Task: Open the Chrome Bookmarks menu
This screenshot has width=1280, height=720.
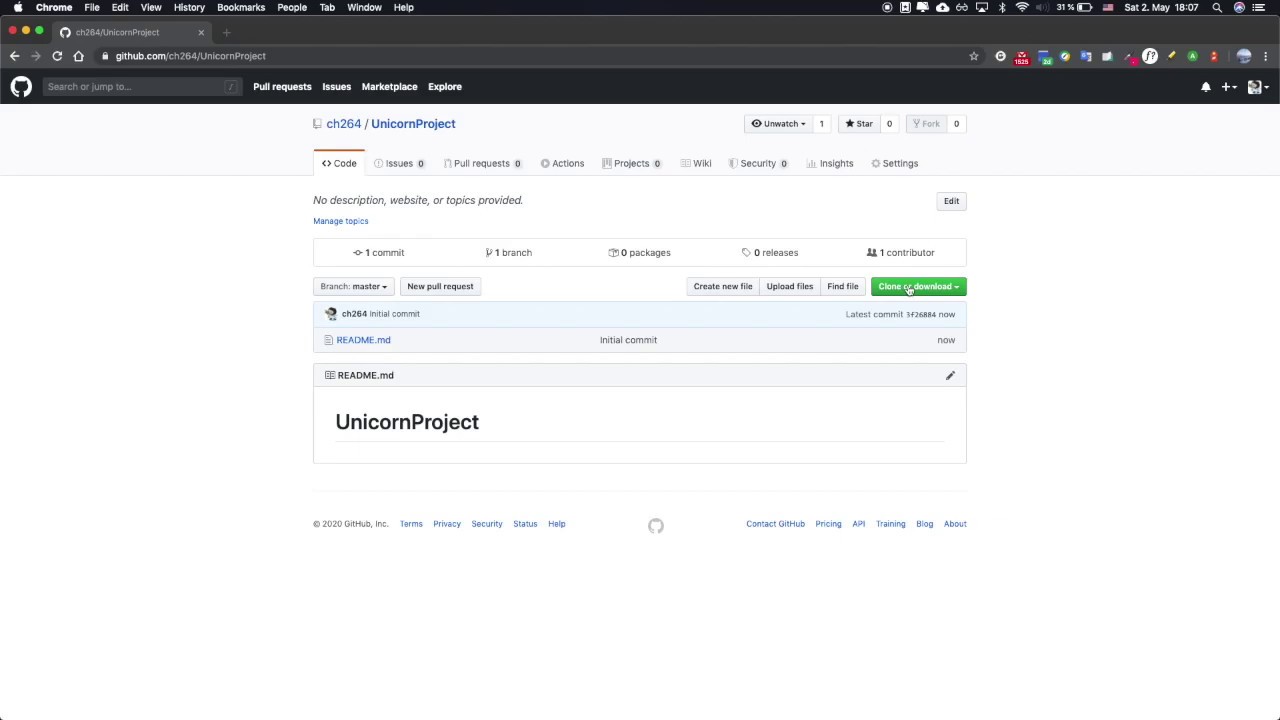Action: 241,7
